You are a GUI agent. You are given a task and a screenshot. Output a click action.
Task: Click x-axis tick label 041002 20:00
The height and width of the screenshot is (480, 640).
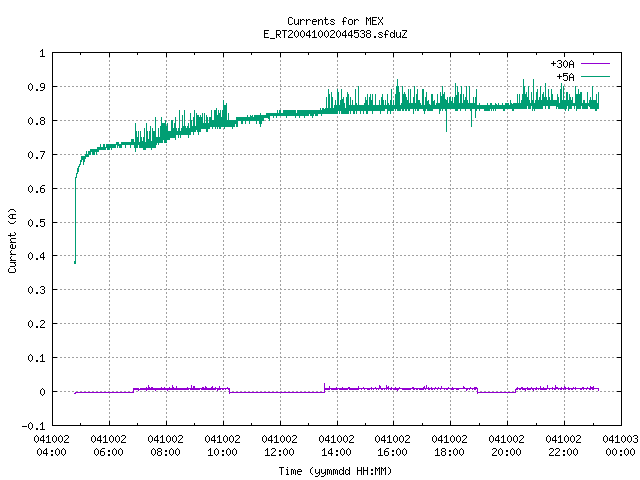(x=507, y=446)
